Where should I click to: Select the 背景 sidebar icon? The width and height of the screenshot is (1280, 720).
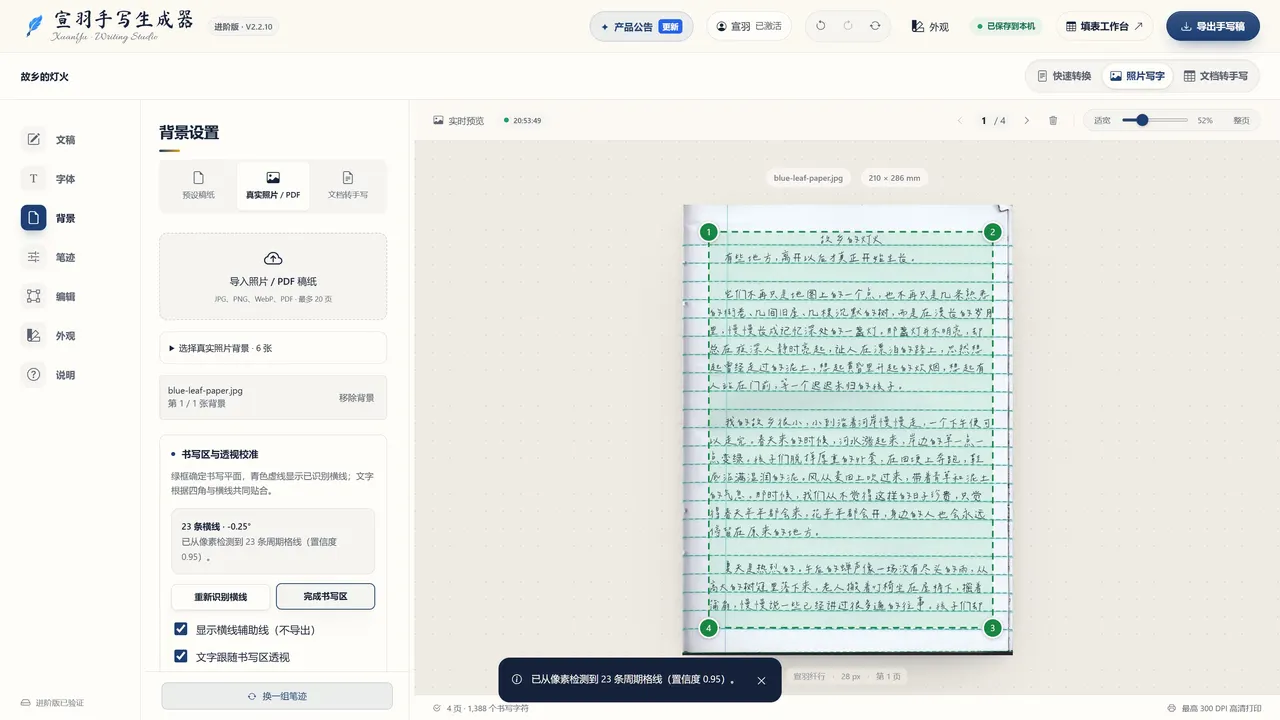33,218
